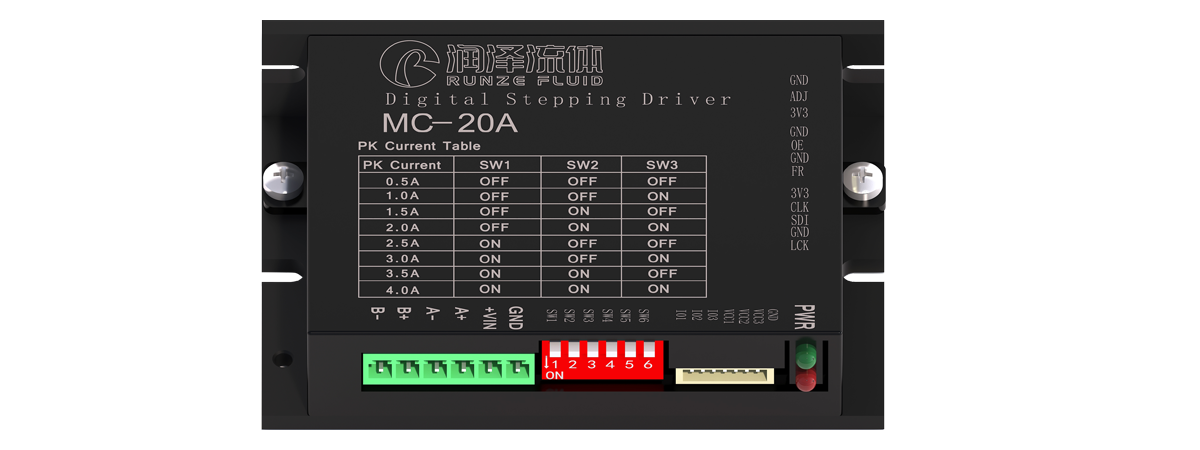Screen dimensions: 1200x450
Task: Click the +VIN terminal label
Action: (489, 319)
